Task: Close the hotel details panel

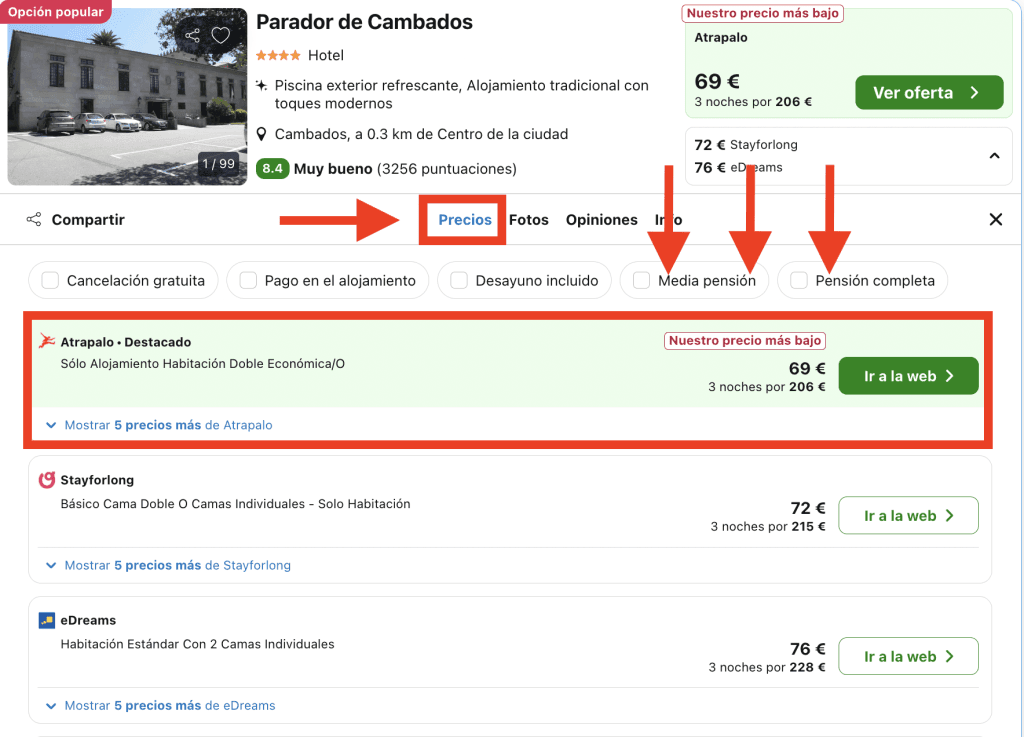Action: (x=995, y=220)
